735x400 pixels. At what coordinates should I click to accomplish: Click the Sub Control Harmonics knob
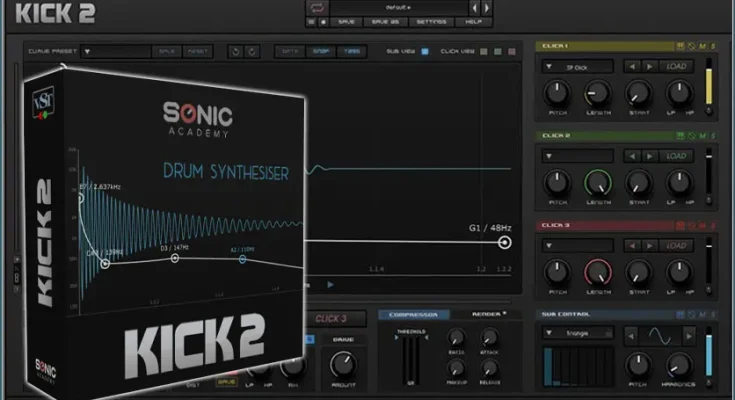679,364
